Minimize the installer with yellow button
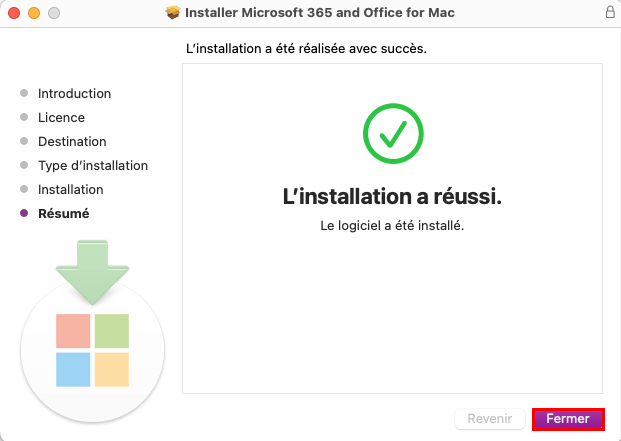The height and width of the screenshot is (441, 621). tap(34, 13)
